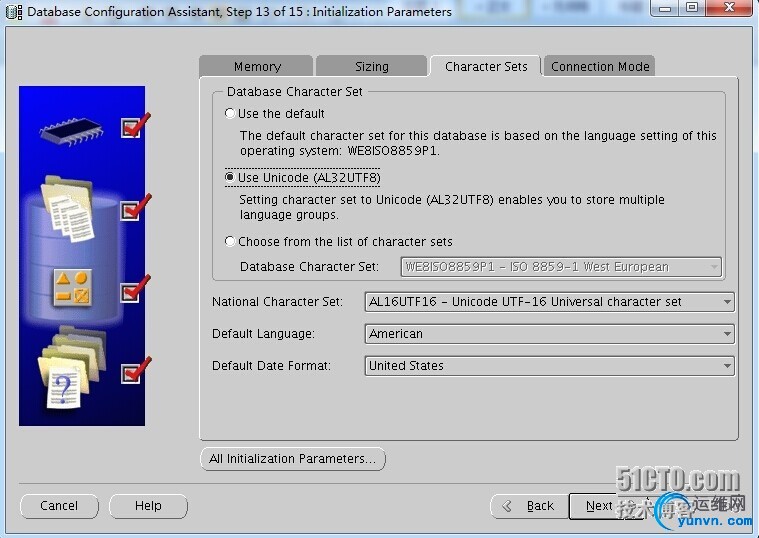Viewport: 759px width, 538px height.
Task: Click the orange shapes icon on cylinder
Action: pos(73,288)
